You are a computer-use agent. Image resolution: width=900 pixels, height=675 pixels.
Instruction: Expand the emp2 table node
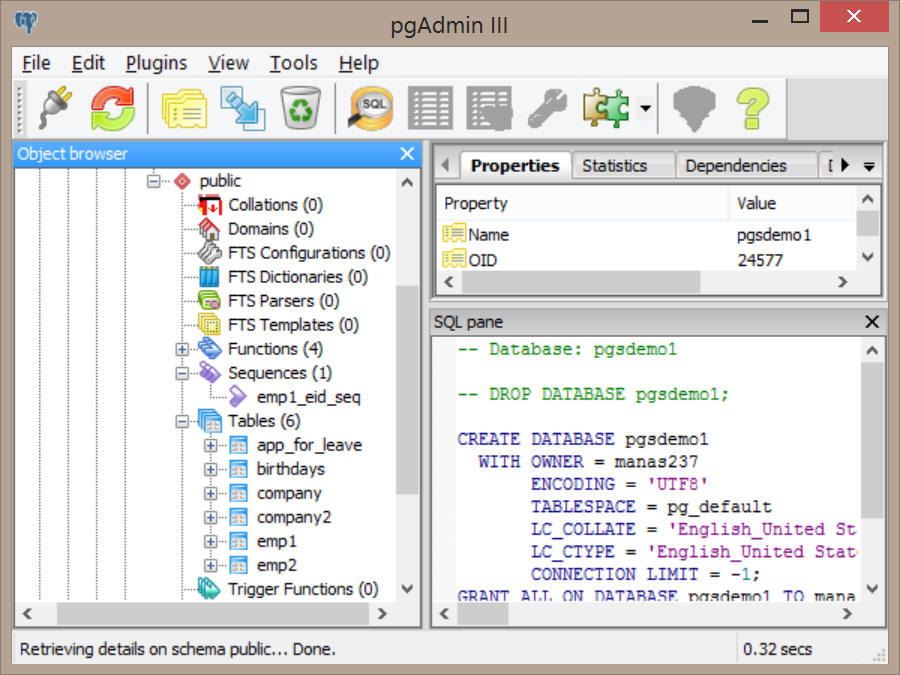(x=211, y=566)
